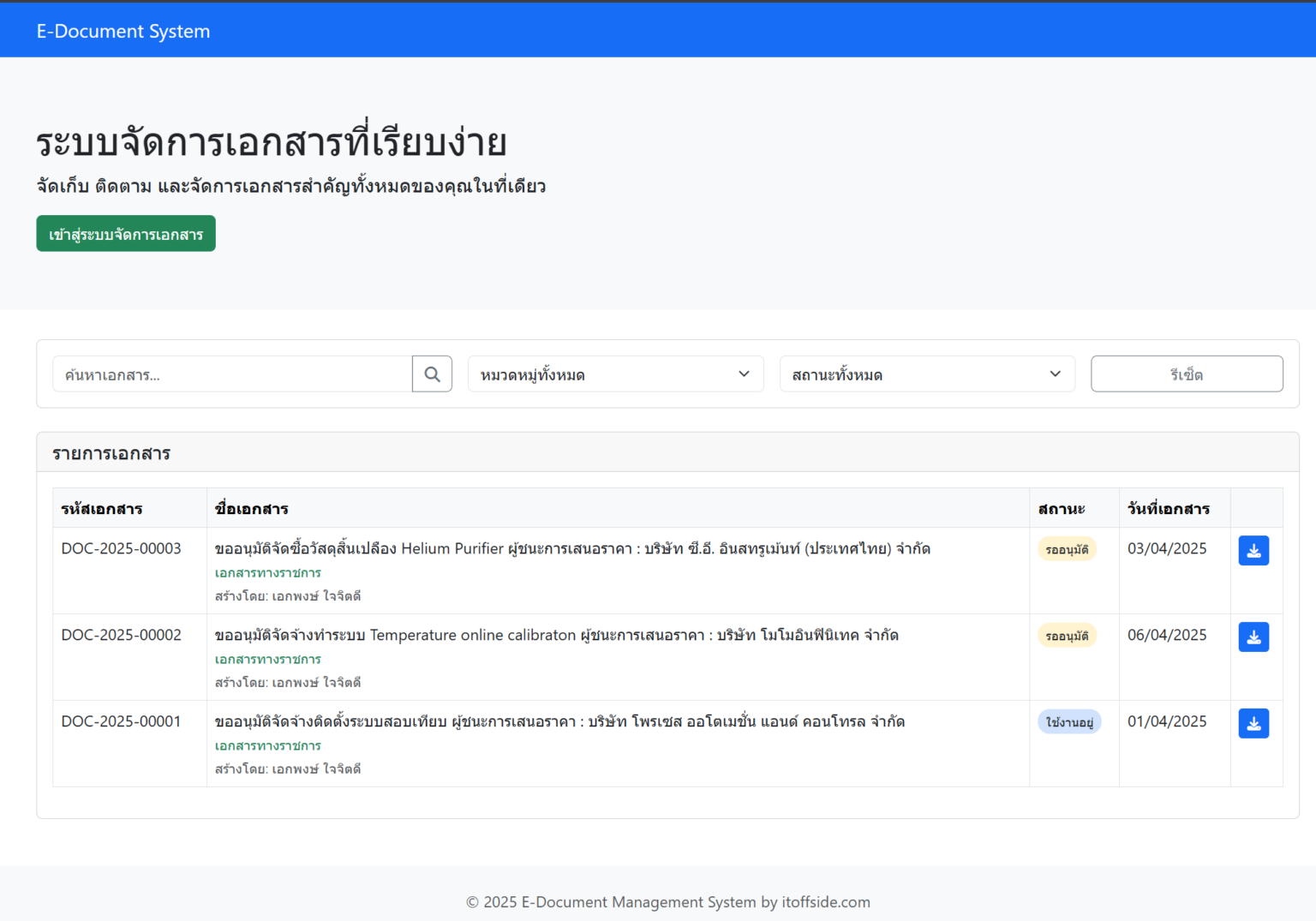Click the เข้าสู่ระบบจัดการเอกสาร green button

click(125, 233)
